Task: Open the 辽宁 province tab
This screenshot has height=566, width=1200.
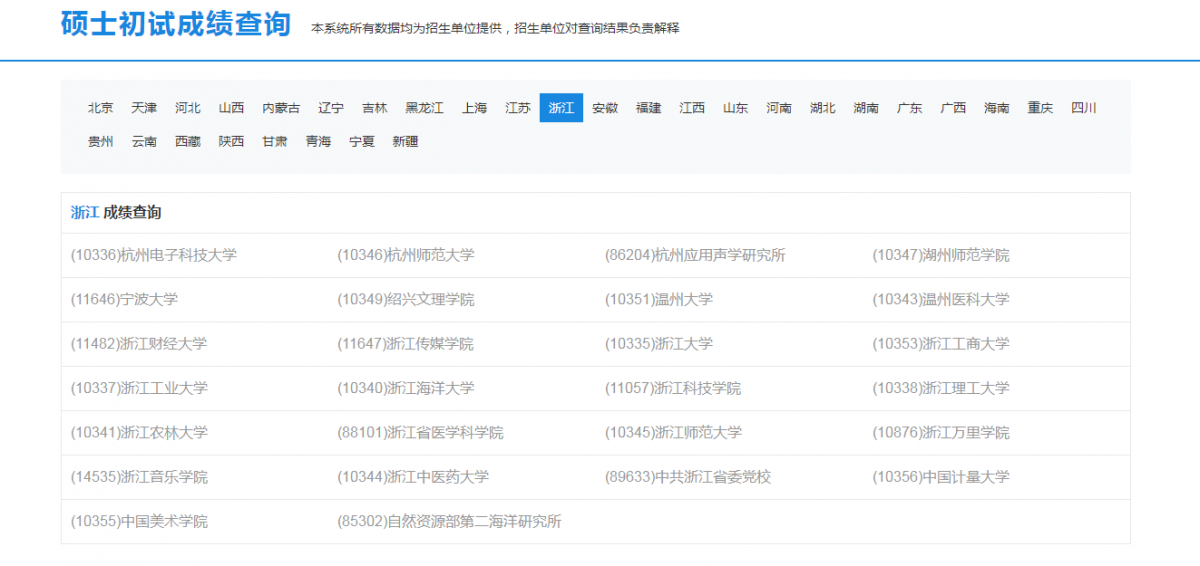Action: (x=331, y=108)
